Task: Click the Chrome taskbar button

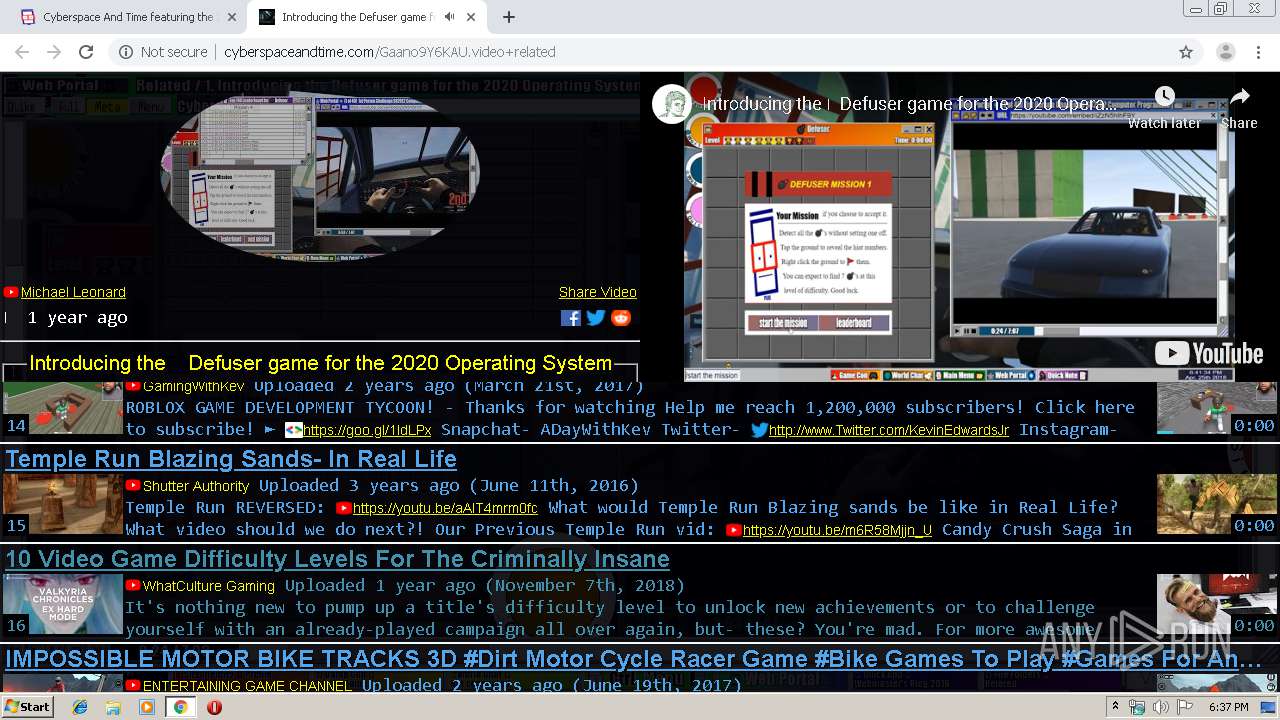Action: [x=180, y=707]
